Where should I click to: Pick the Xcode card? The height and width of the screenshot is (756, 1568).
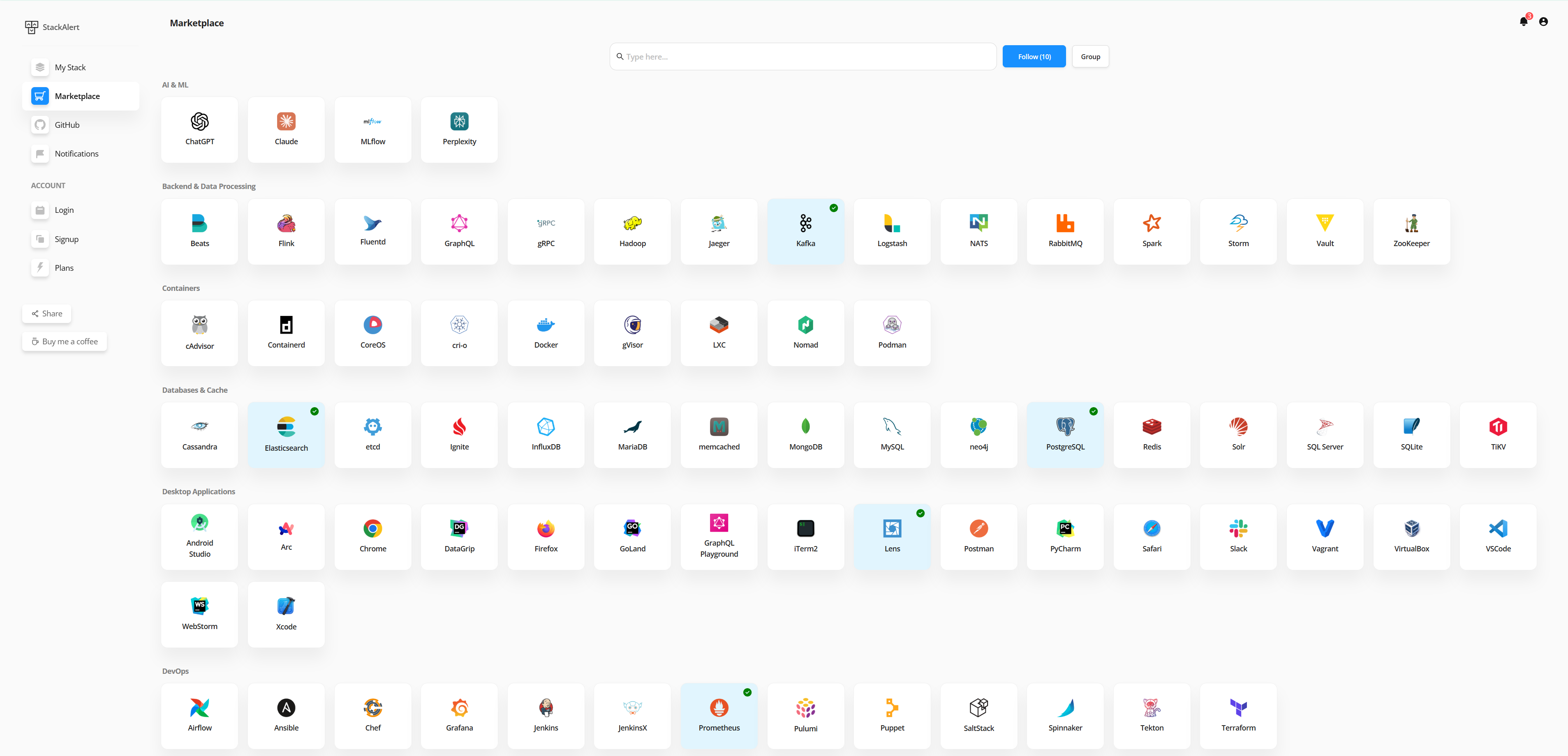pyautogui.click(x=286, y=614)
